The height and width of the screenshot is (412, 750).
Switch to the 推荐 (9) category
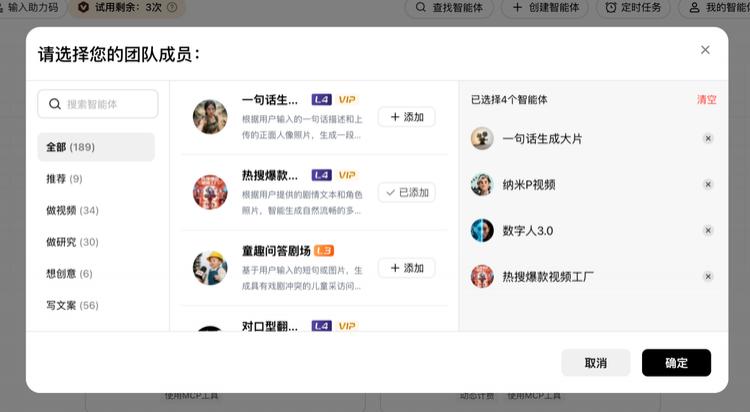(96, 179)
